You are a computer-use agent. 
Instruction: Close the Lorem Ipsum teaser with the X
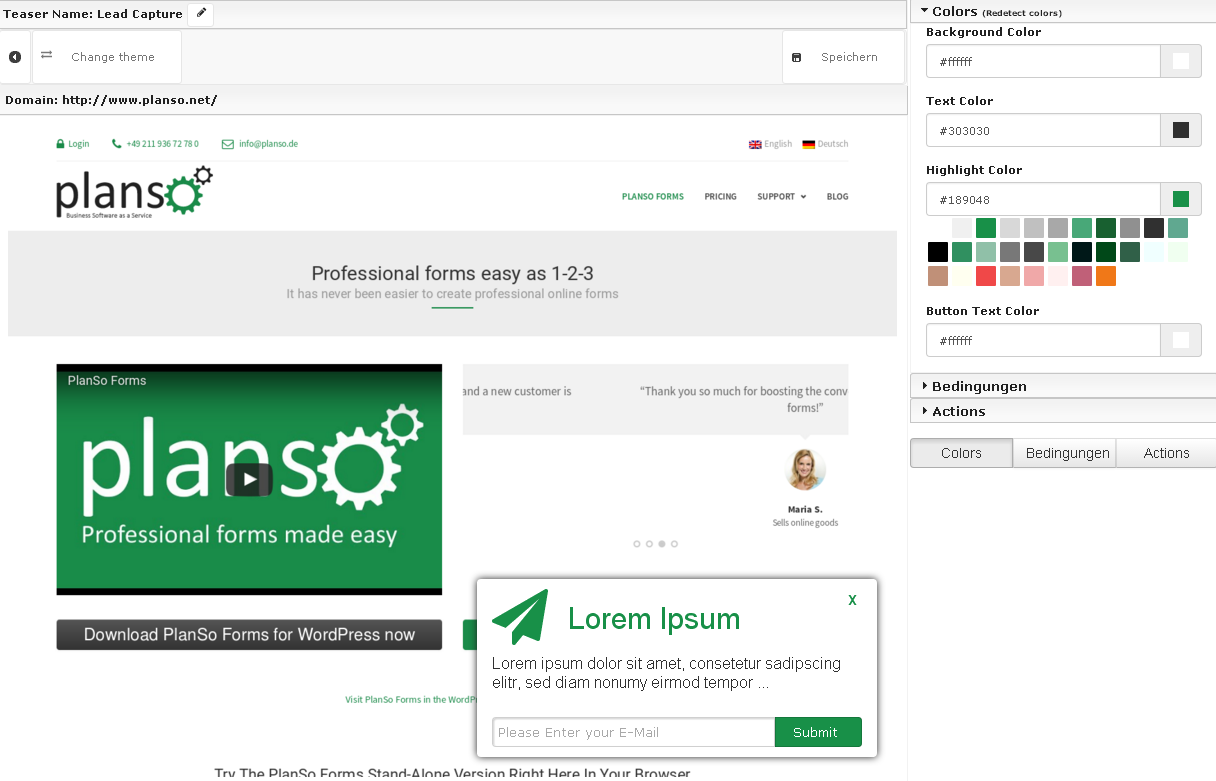click(852, 600)
